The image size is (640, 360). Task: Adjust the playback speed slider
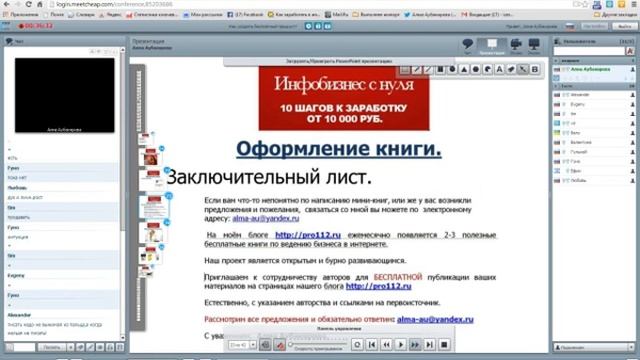pos(318,344)
